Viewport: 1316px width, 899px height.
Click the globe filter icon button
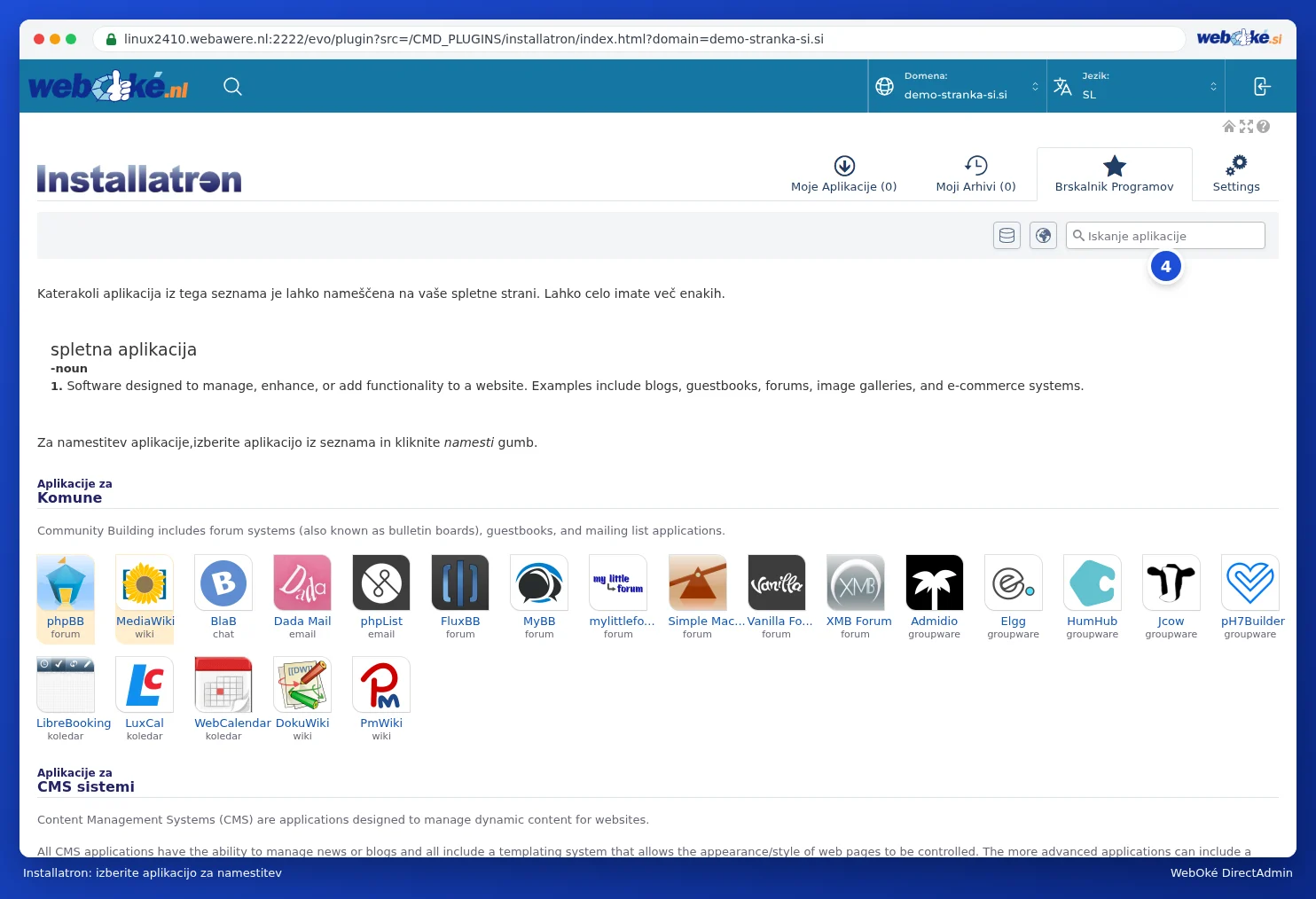1044,236
